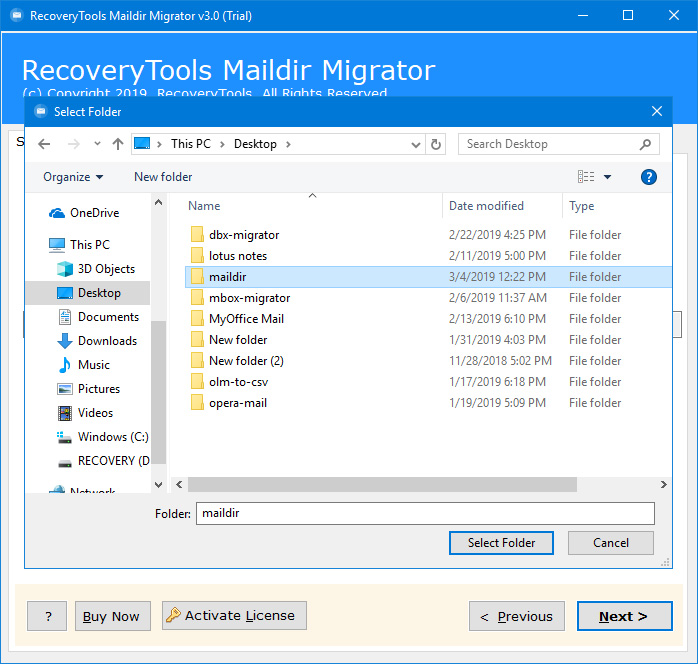Select RECOVERY drive in navigation pane
The width and height of the screenshot is (698, 664).
point(104,461)
